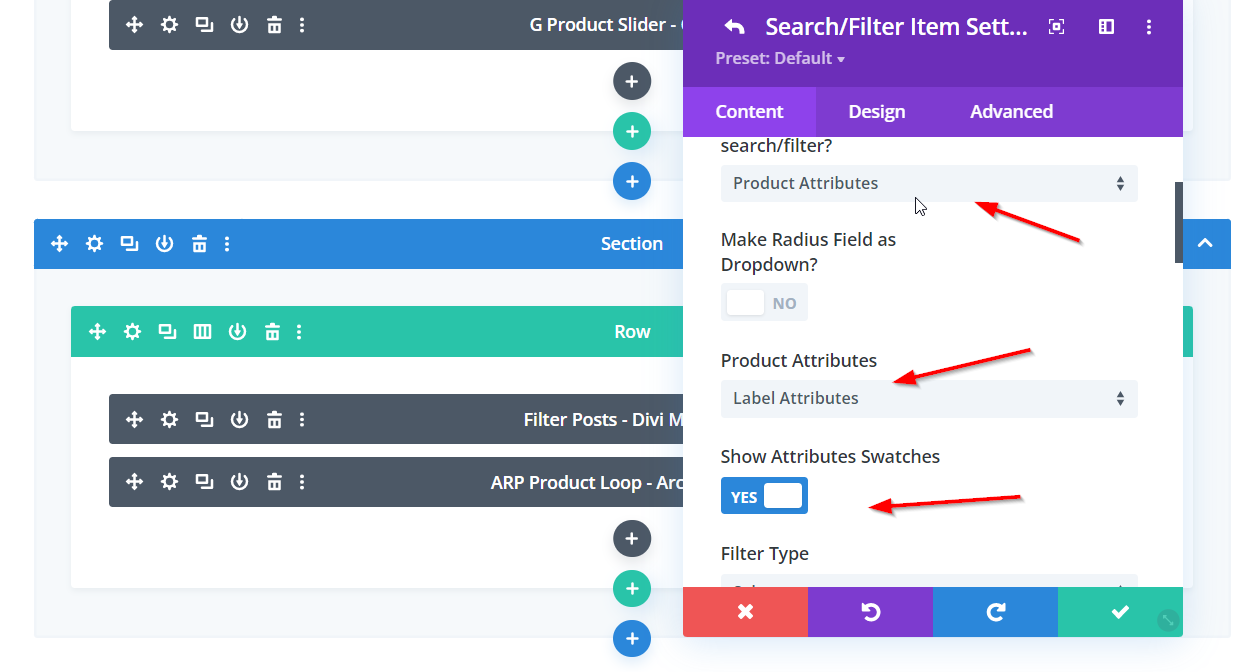Snap settings panel to sidebar
This screenshot has height=672, width=1258.
point(1106,27)
